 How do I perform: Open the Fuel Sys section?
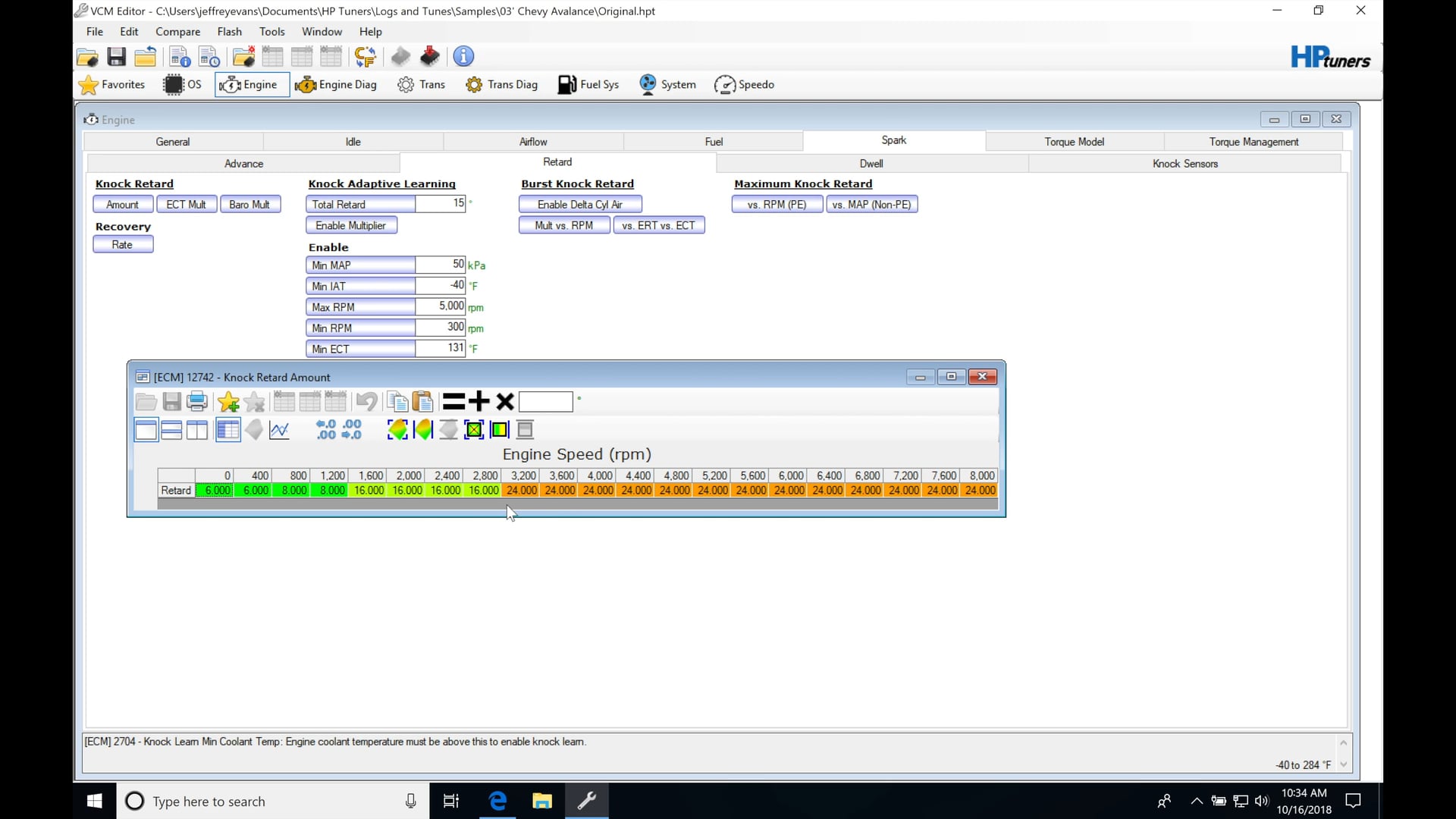[588, 85]
